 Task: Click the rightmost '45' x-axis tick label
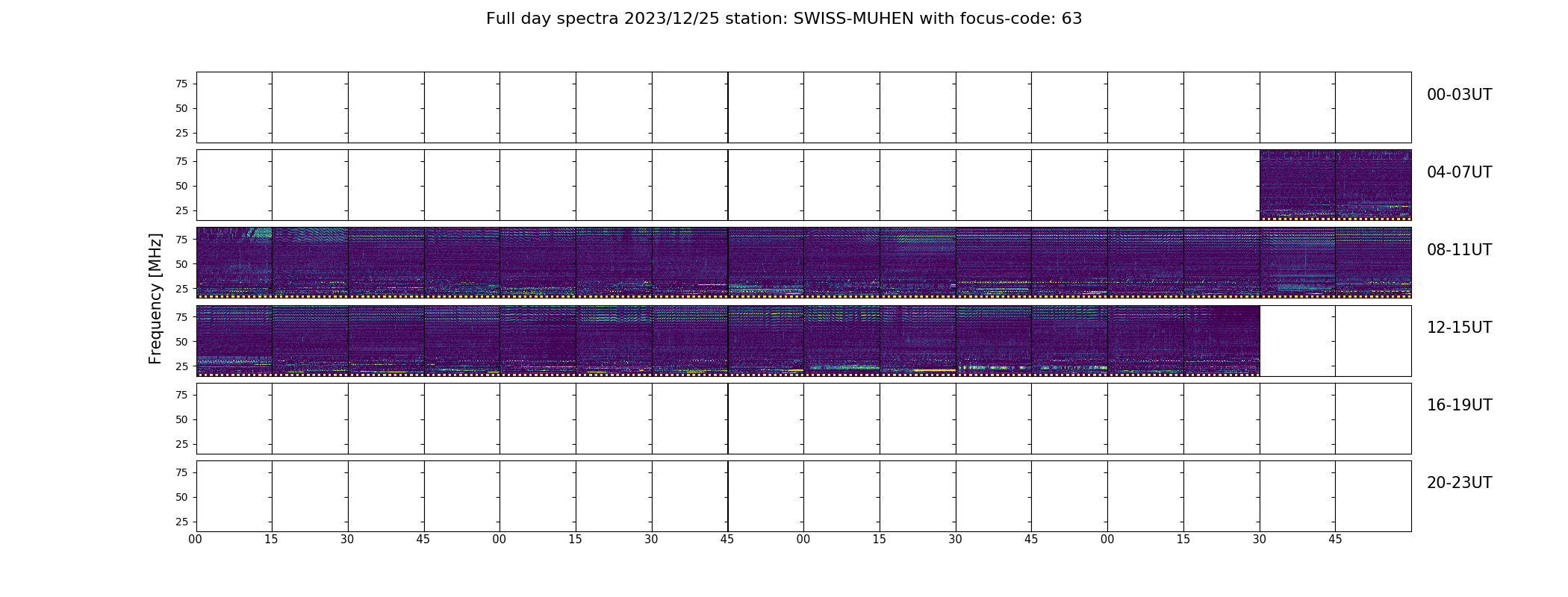click(x=1335, y=540)
